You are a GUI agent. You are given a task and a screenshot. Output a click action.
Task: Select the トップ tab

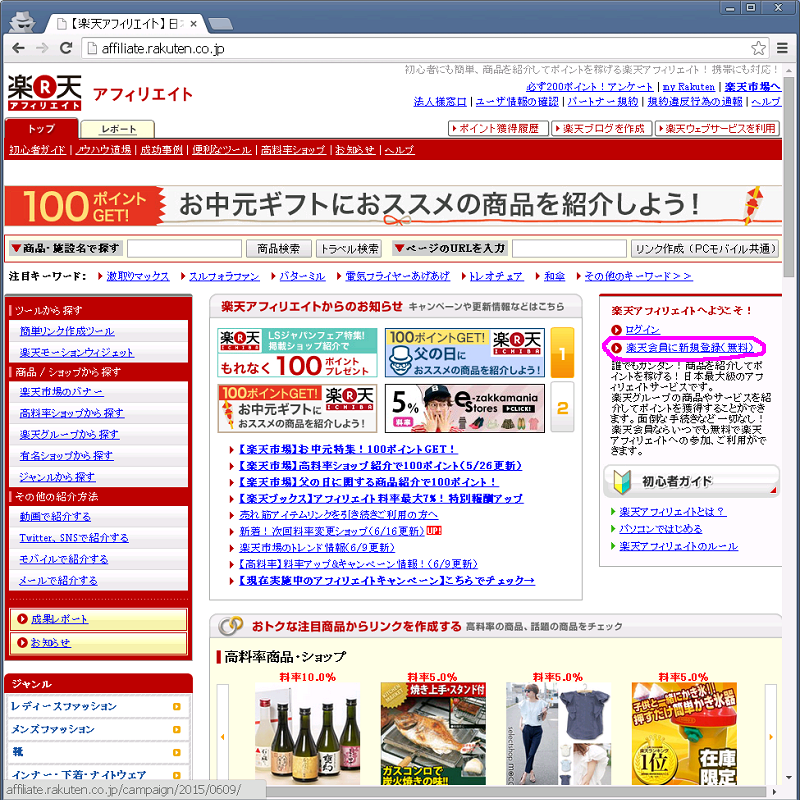[x=41, y=129]
